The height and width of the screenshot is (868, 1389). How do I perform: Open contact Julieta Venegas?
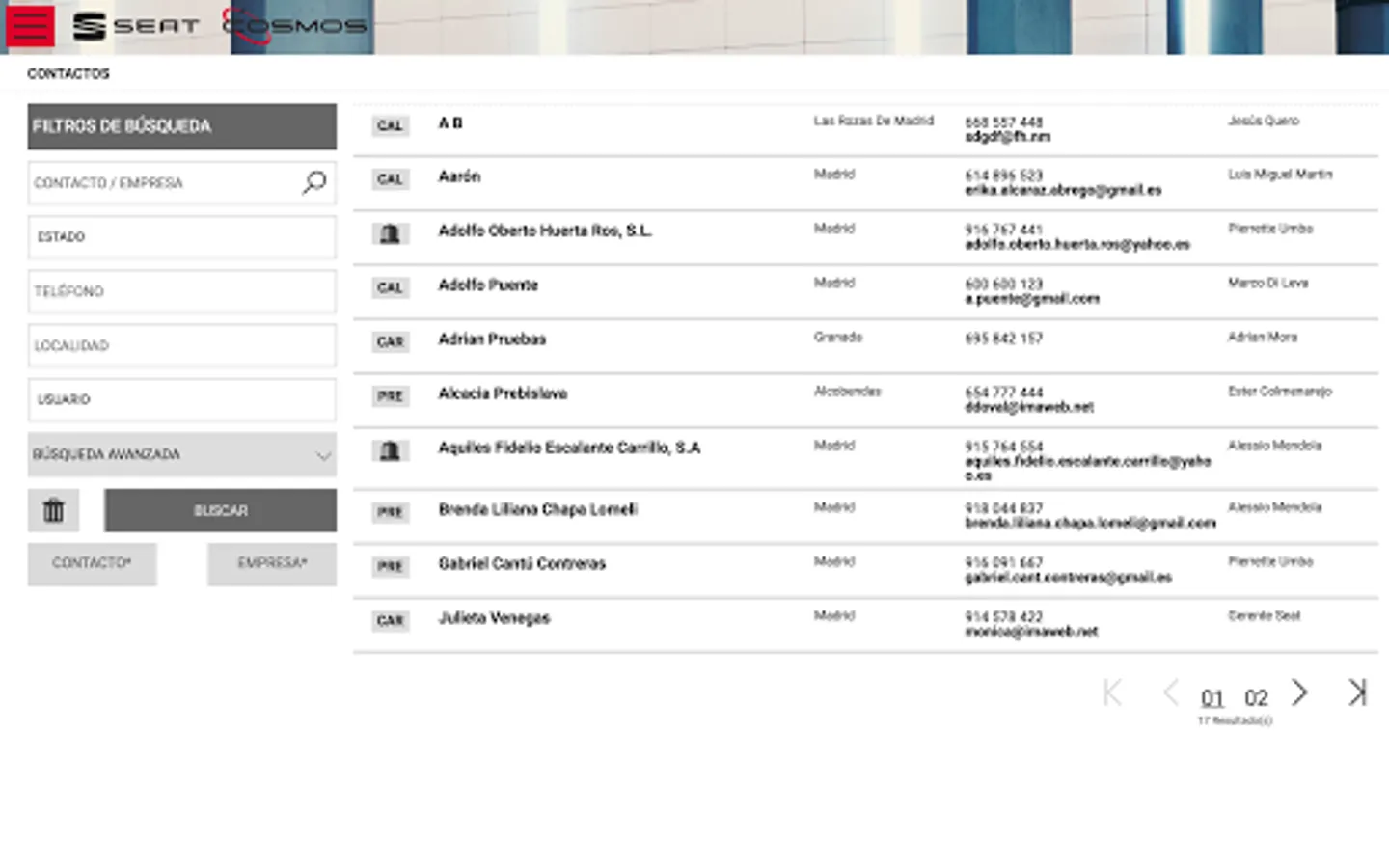click(x=494, y=618)
